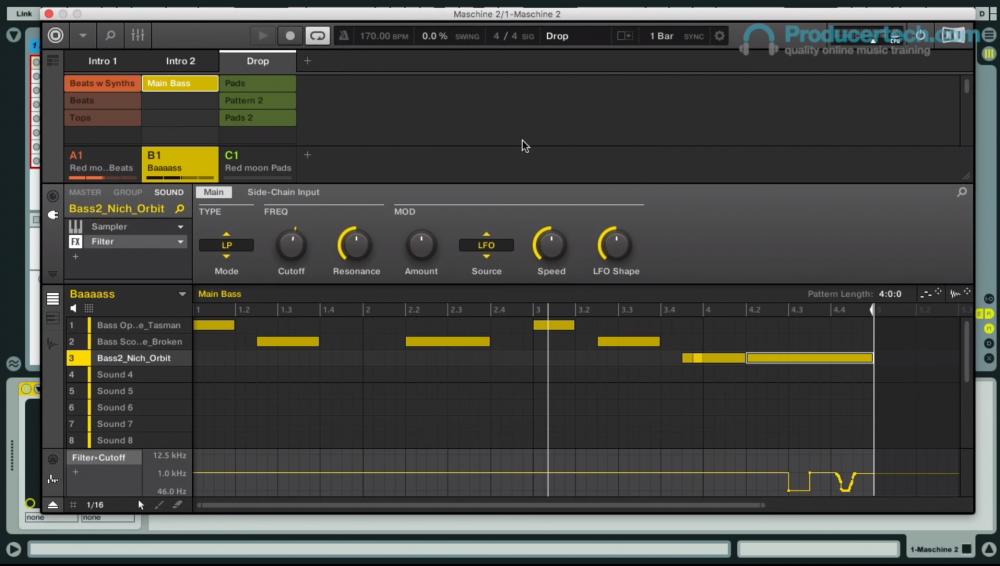Open the Baaaass group dropdown arrow
The image size is (1000, 566).
(182, 294)
